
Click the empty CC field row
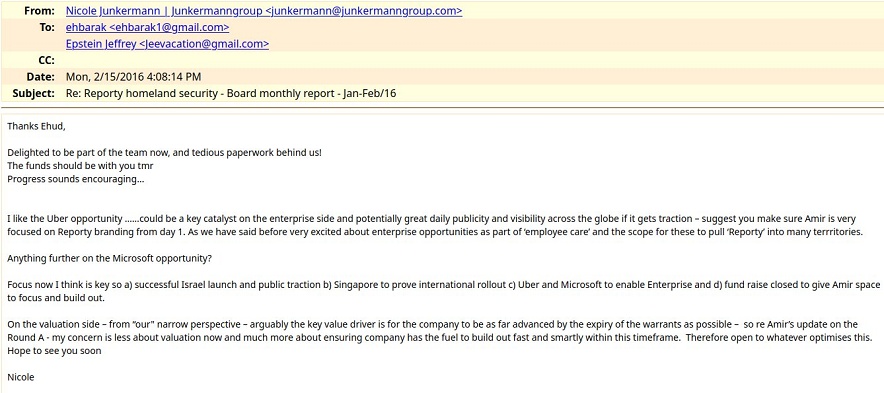pos(472,60)
